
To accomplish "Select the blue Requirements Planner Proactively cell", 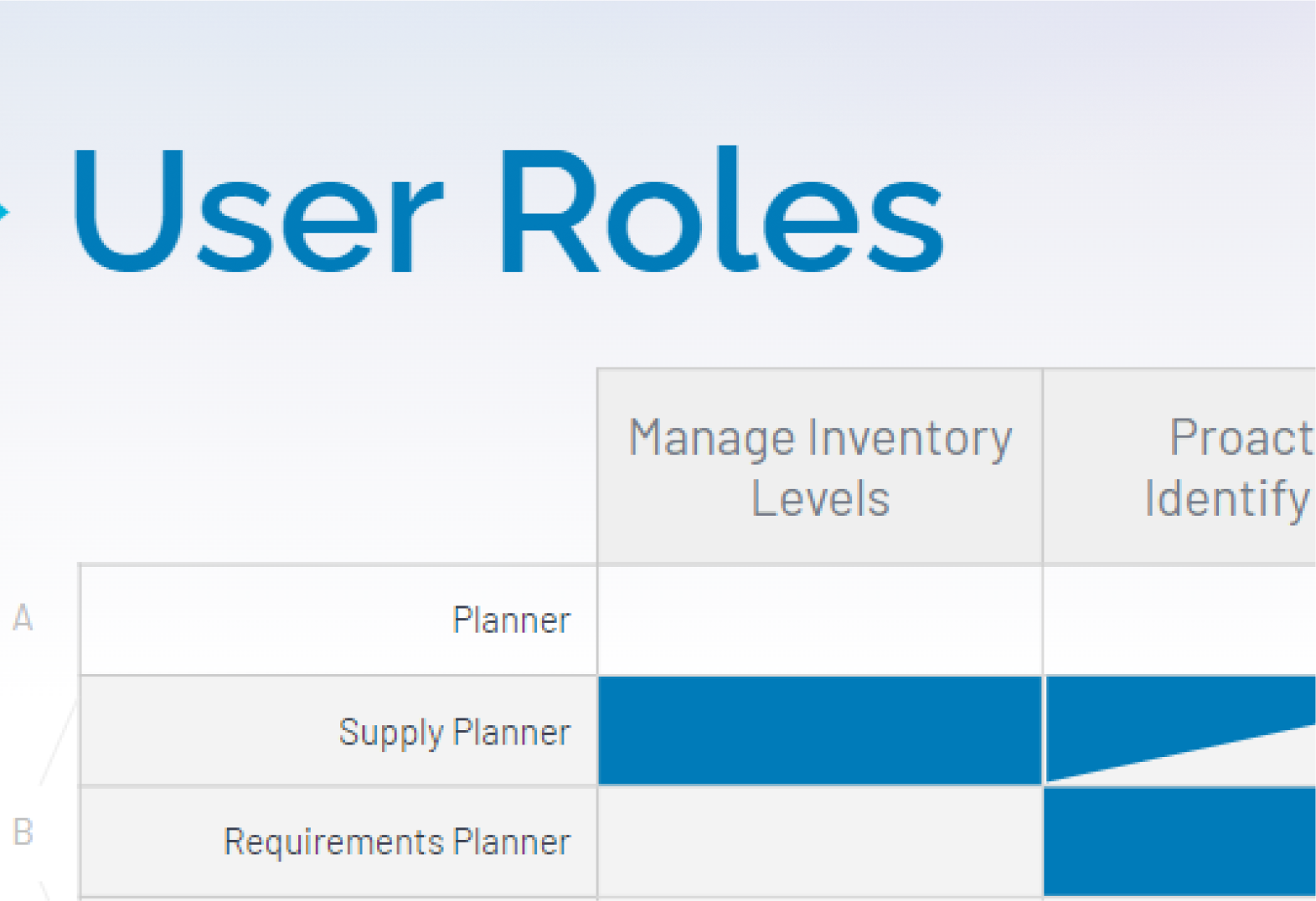I will [1180, 842].
